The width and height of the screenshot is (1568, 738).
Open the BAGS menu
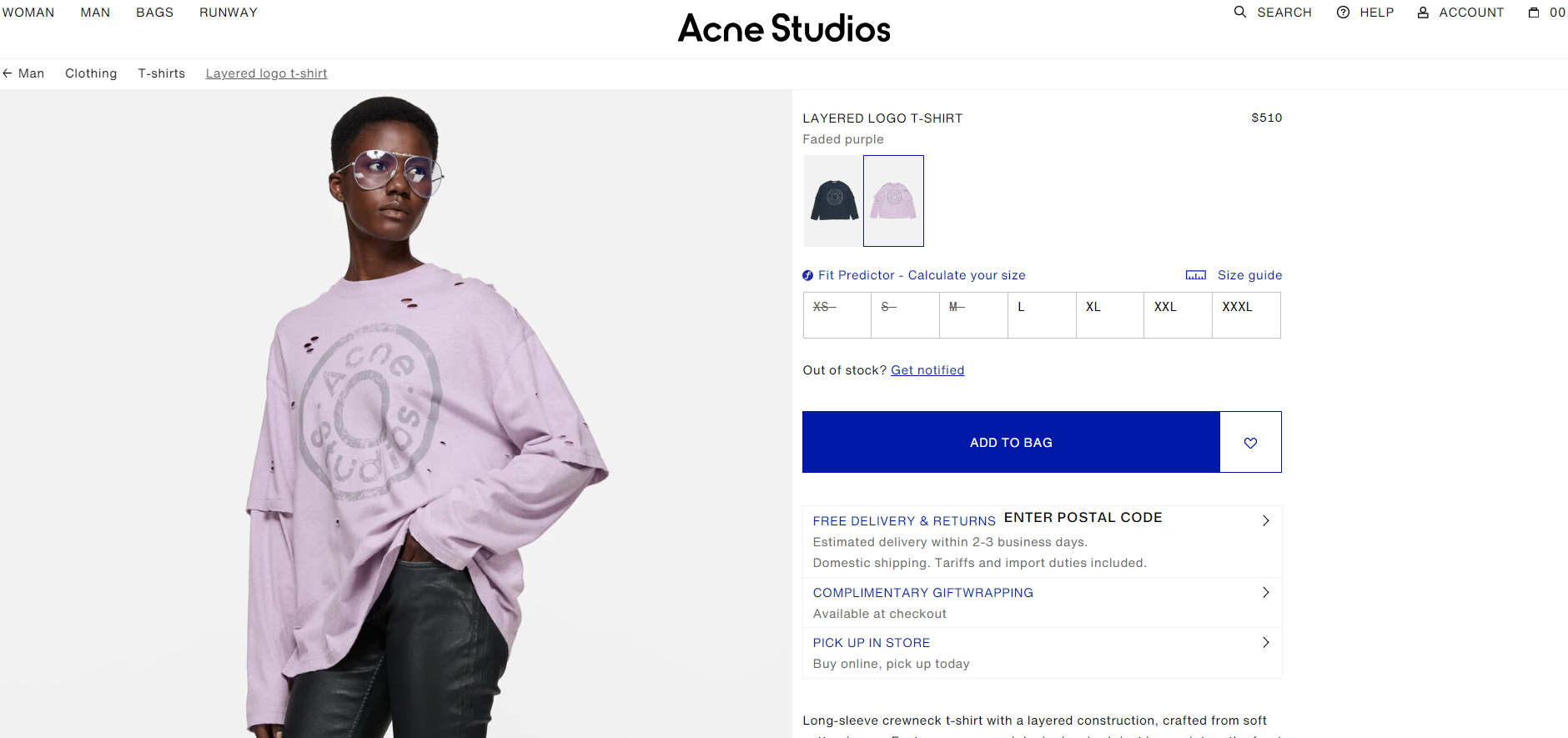coord(154,13)
